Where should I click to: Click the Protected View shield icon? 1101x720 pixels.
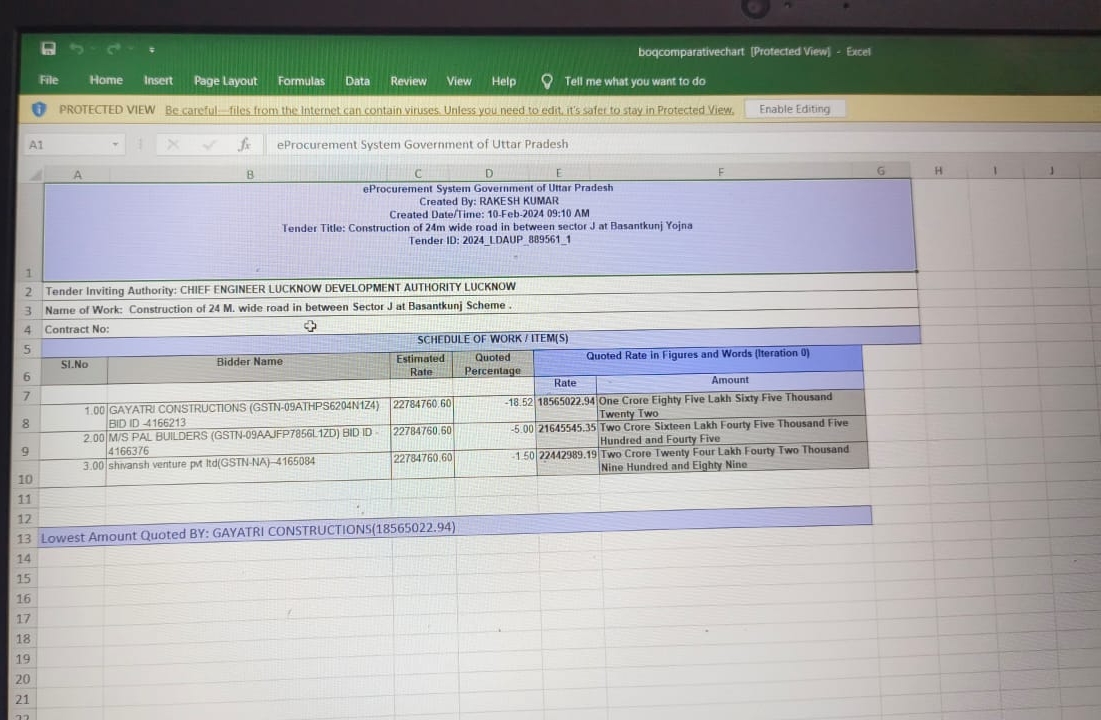click(x=39, y=109)
